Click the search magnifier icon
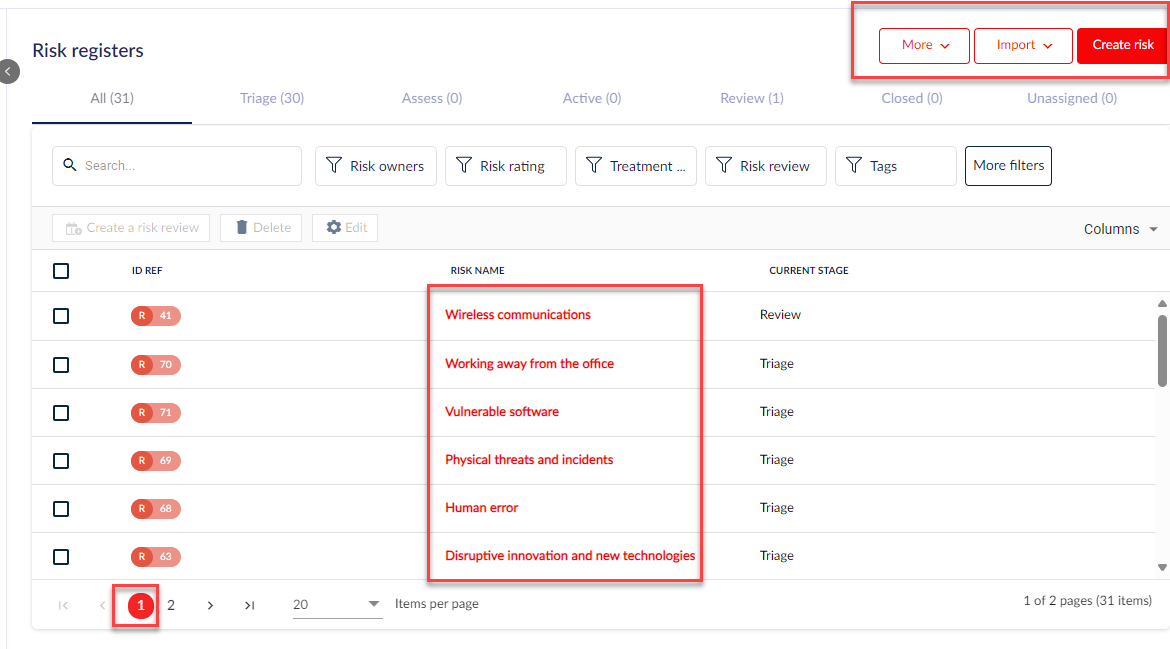Image resolution: width=1170 pixels, height=649 pixels. coord(69,165)
